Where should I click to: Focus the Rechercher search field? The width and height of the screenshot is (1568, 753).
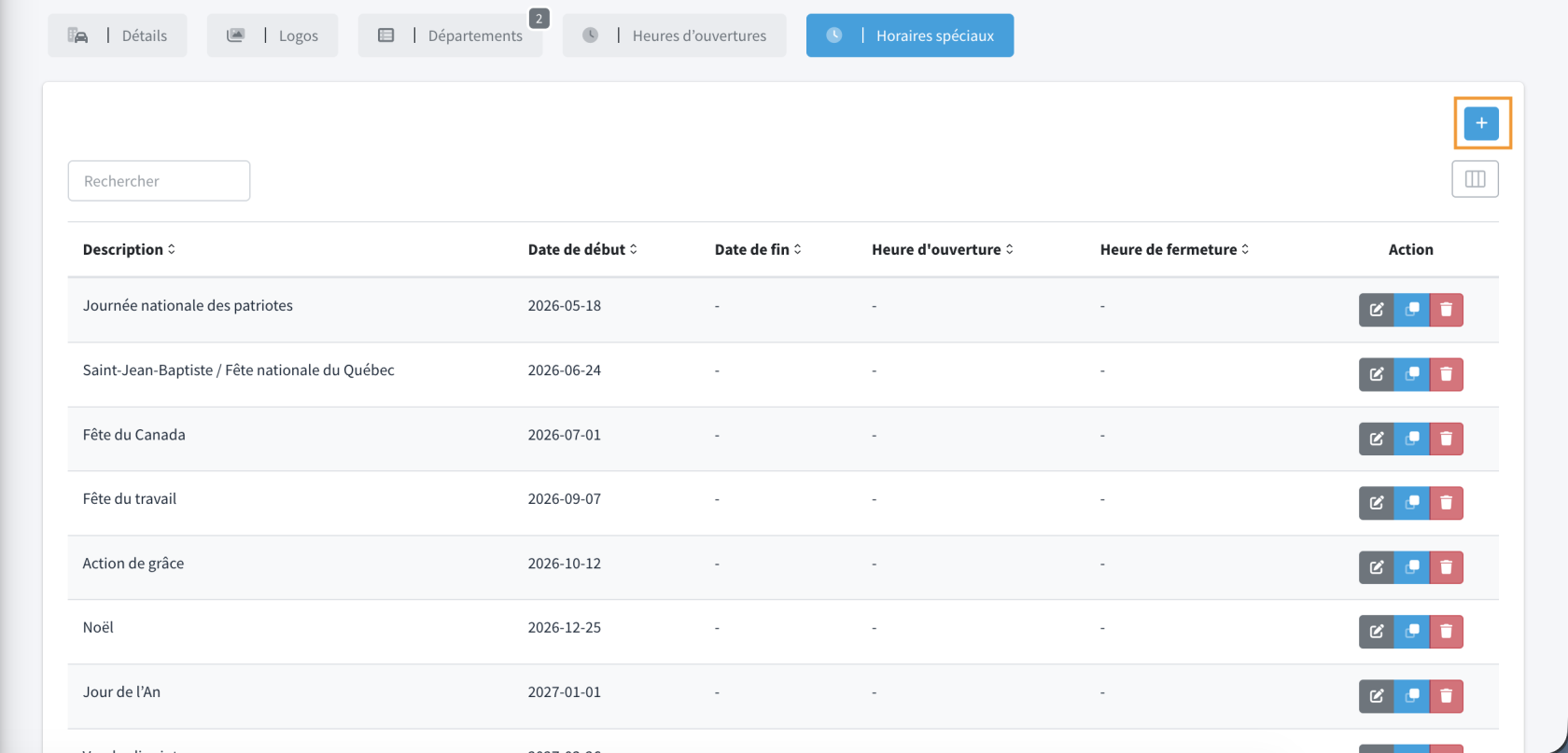[159, 181]
